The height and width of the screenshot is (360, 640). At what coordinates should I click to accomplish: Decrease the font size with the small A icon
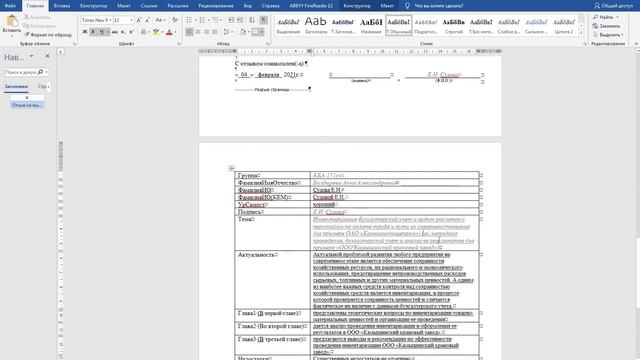(x=147, y=20)
